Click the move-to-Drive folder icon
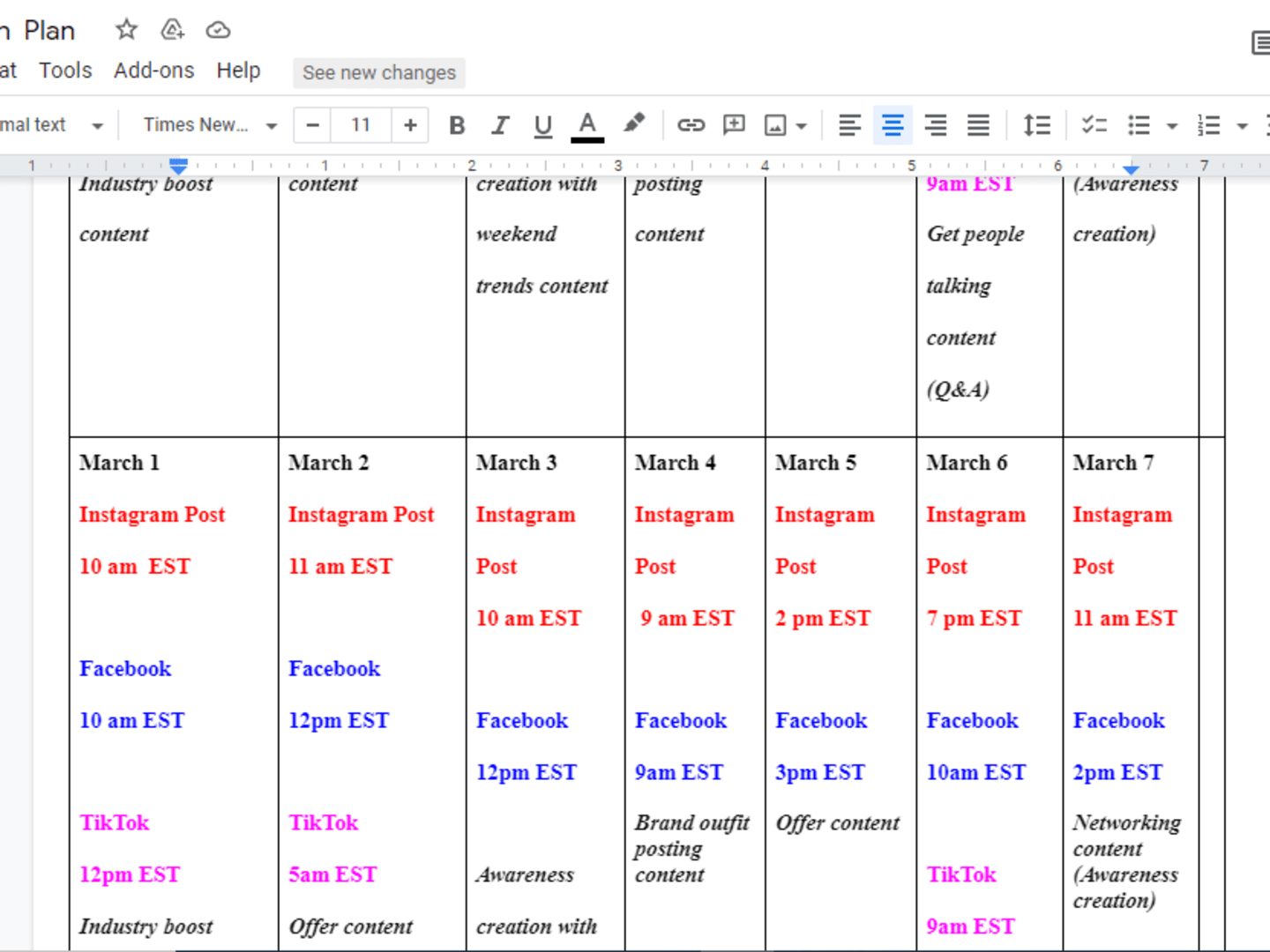 (x=172, y=30)
